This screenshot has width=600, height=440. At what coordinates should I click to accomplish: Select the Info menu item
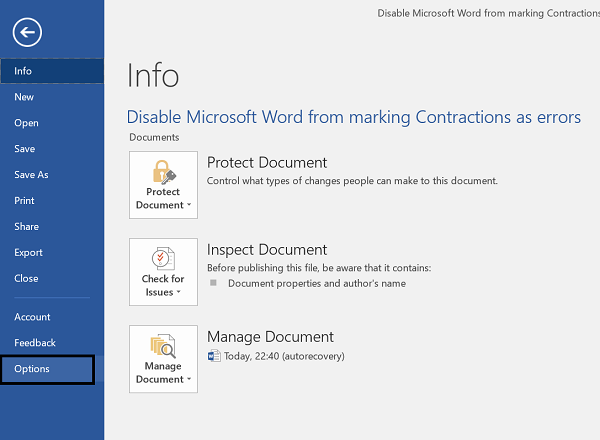[x=52, y=71]
